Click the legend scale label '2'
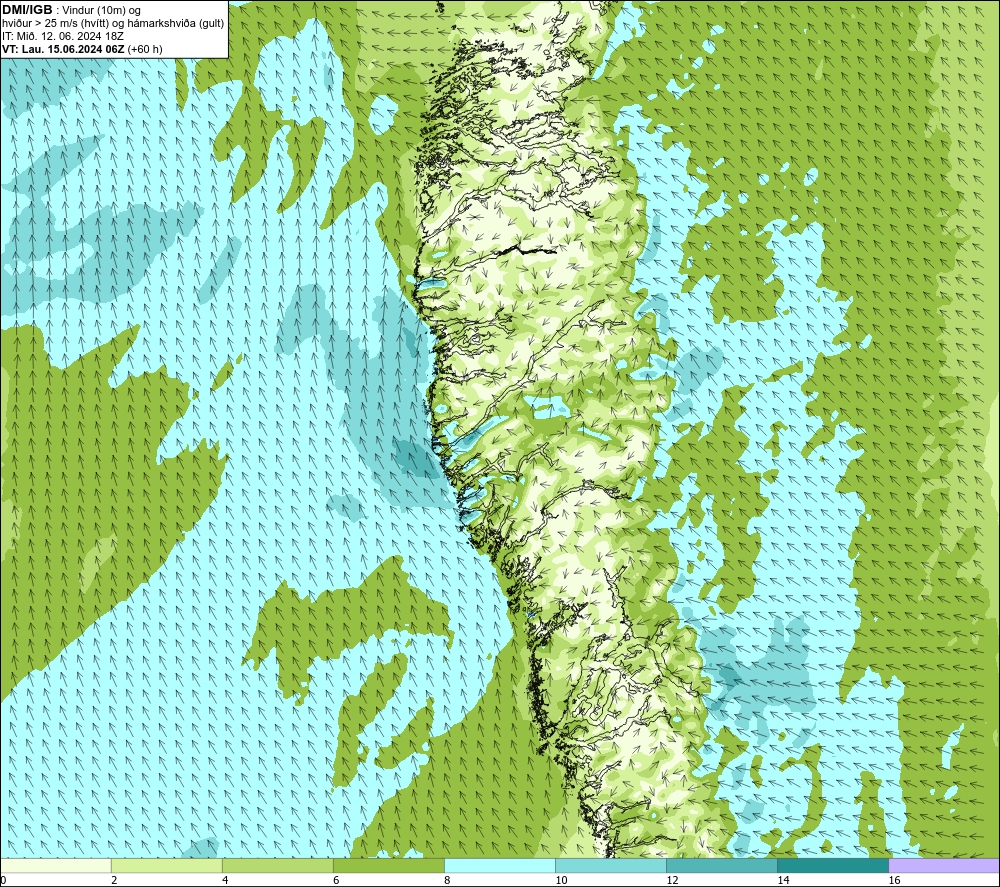 (x=114, y=880)
